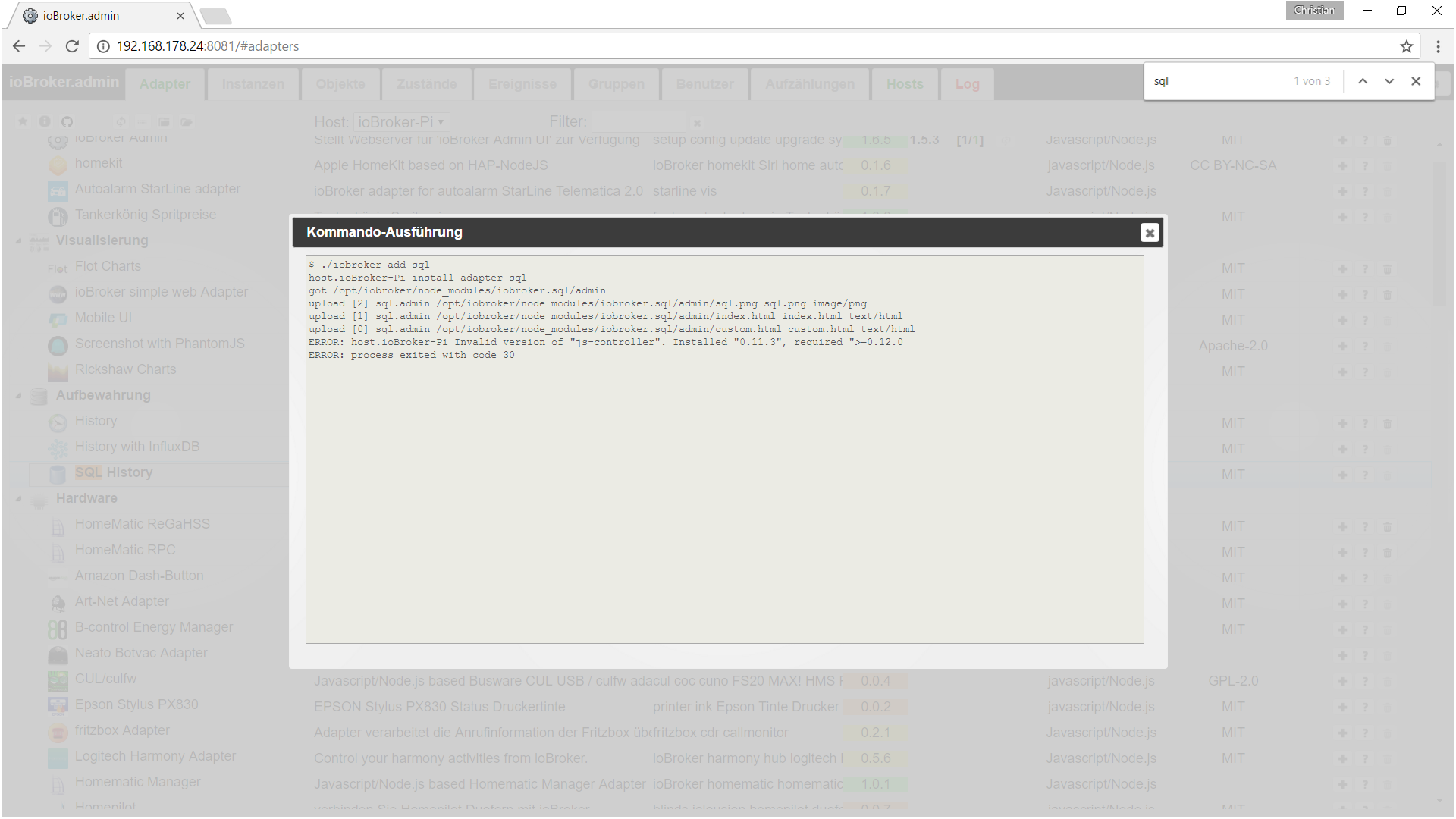Reload the ioBroker.admin page
Viewport: 1456px width, 819px height.
pos(72,46)
